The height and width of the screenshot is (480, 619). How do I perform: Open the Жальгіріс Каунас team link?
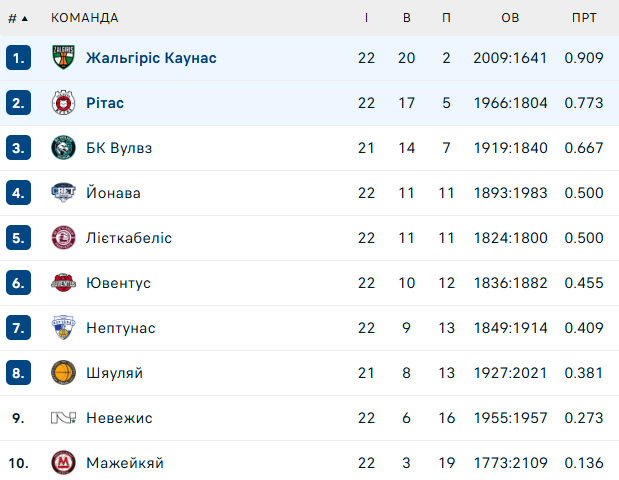[x=151, y=58]
